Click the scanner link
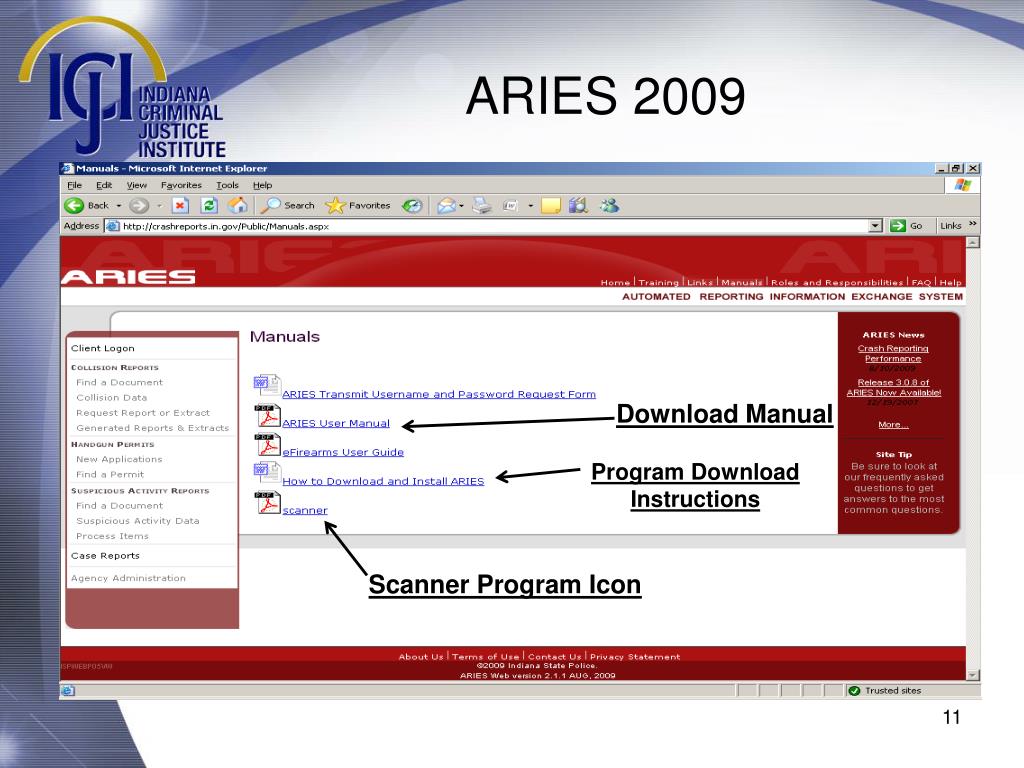Image resolution: width=1024 pixels, height=768 pixels. (x=305, y=510)
